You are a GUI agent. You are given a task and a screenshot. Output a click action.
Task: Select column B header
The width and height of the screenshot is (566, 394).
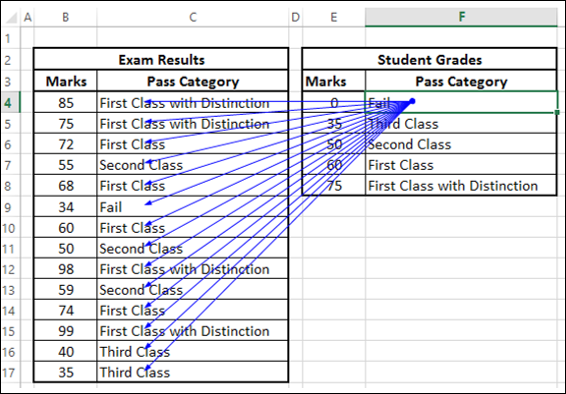pos(65,17)
